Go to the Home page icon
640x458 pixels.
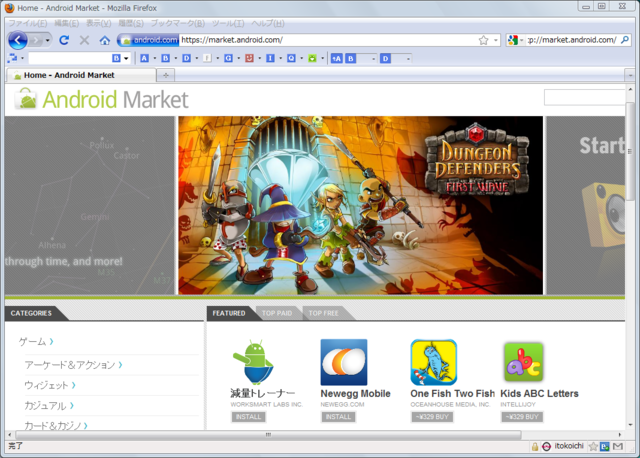coord(105,40)
